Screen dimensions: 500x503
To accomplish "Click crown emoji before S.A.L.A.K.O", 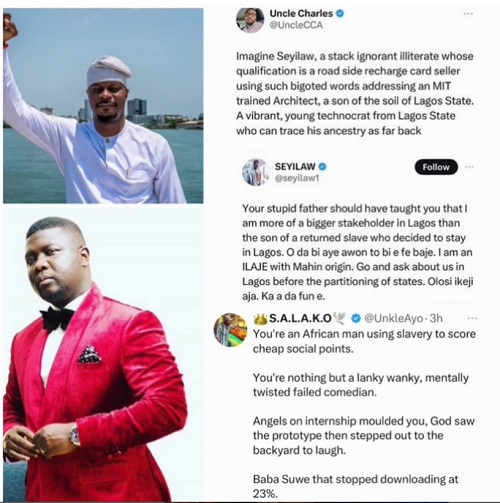I will pyautogui.click(x=260, y=319).
